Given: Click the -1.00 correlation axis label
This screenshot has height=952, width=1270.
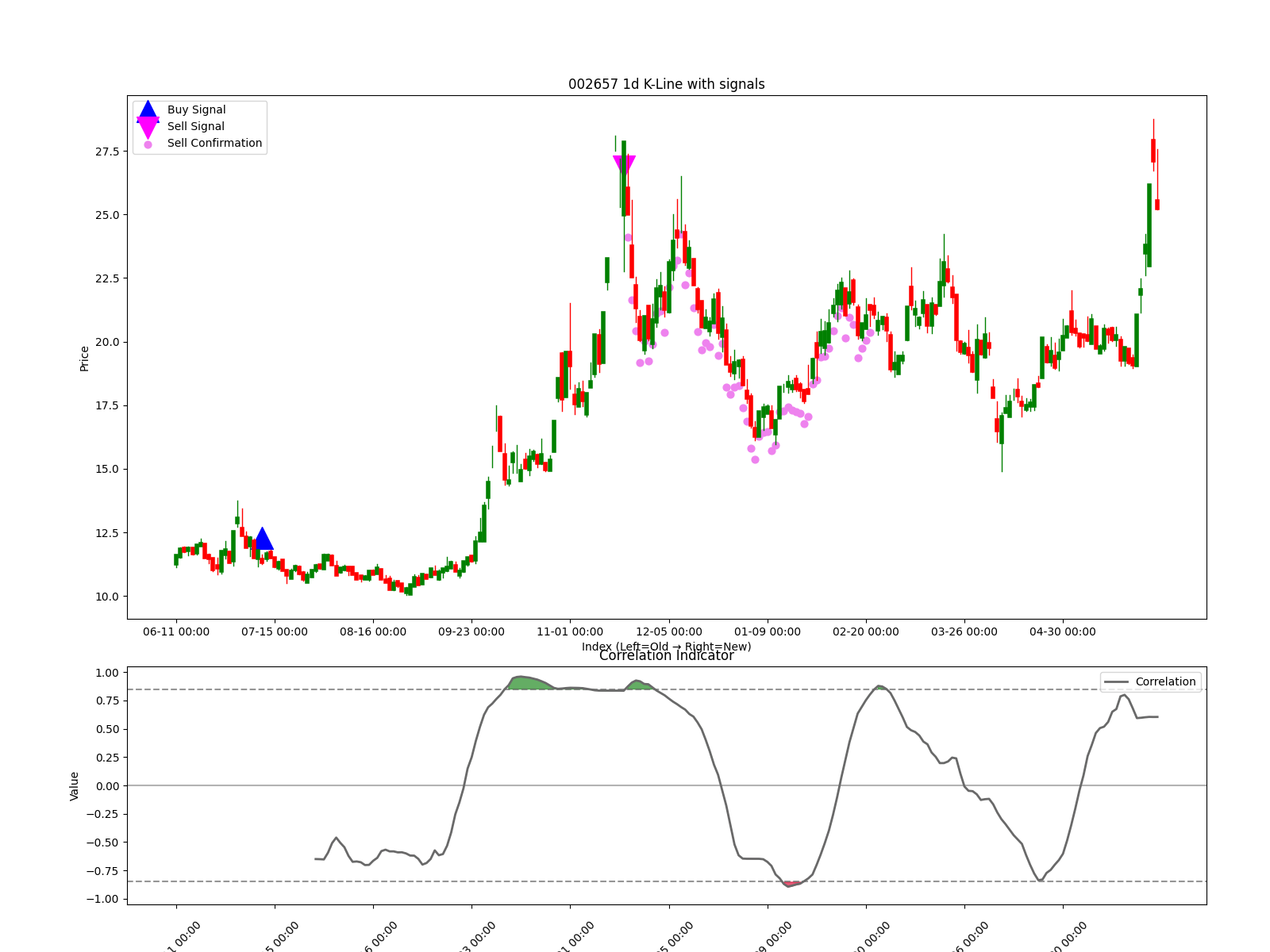Looking at the screenshot, I should (103, 899).
